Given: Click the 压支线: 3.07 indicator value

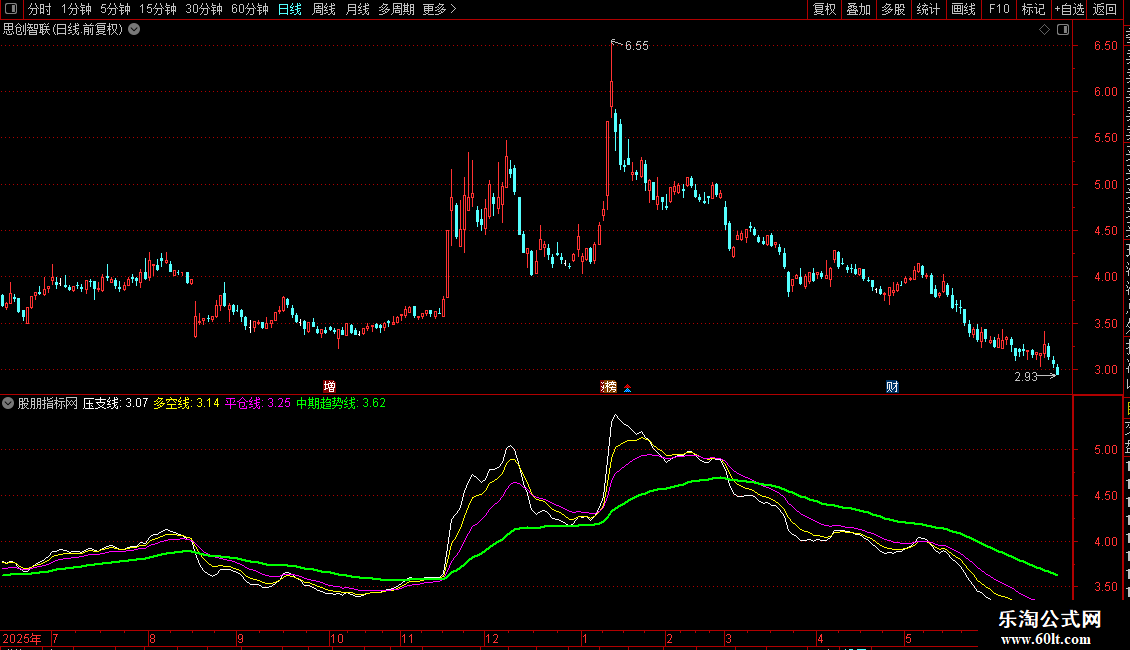Looking at the screenshot, I should [115, 404].
